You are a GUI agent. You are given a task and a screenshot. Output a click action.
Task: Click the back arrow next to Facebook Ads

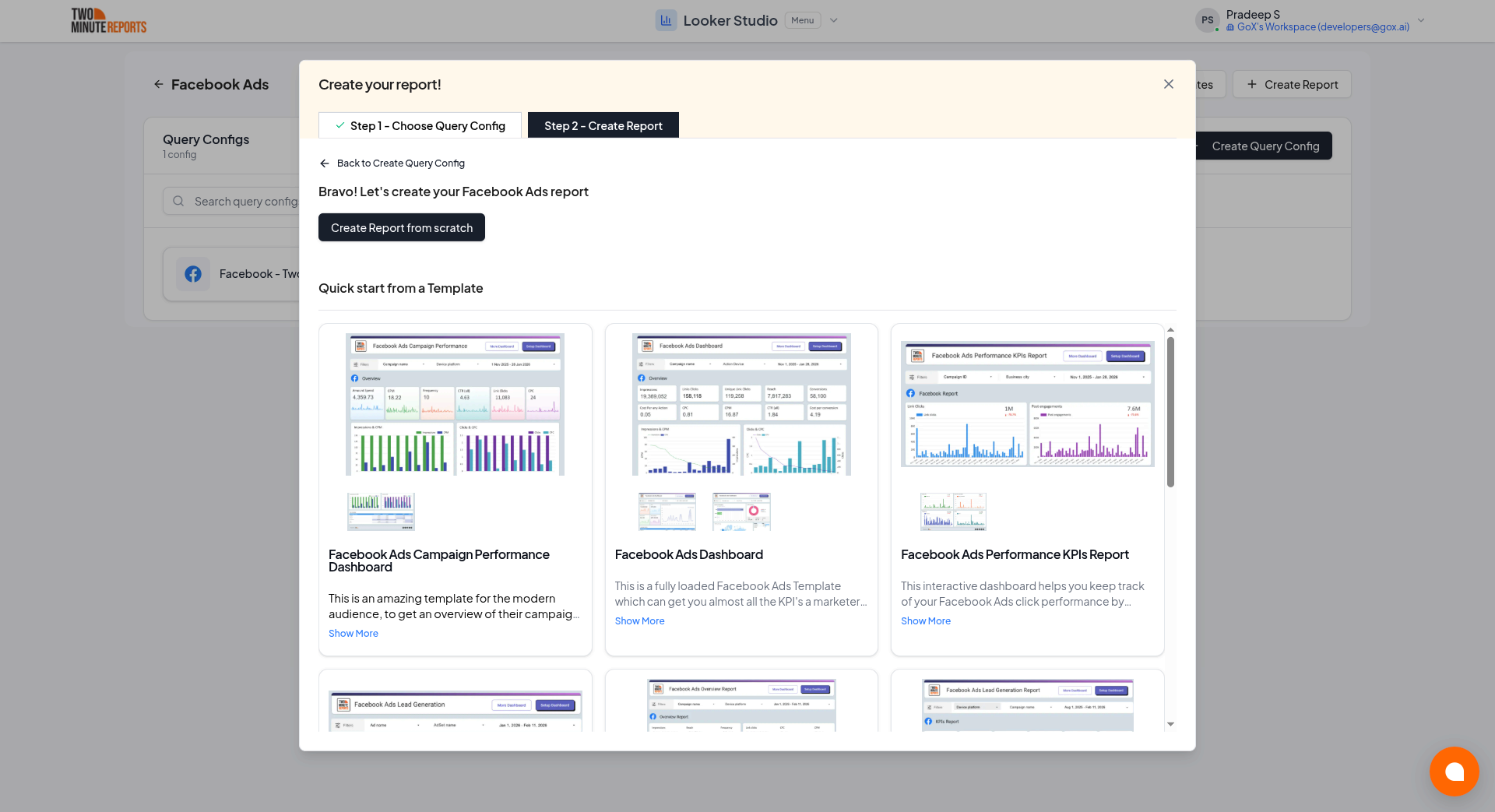pos(159,84)
